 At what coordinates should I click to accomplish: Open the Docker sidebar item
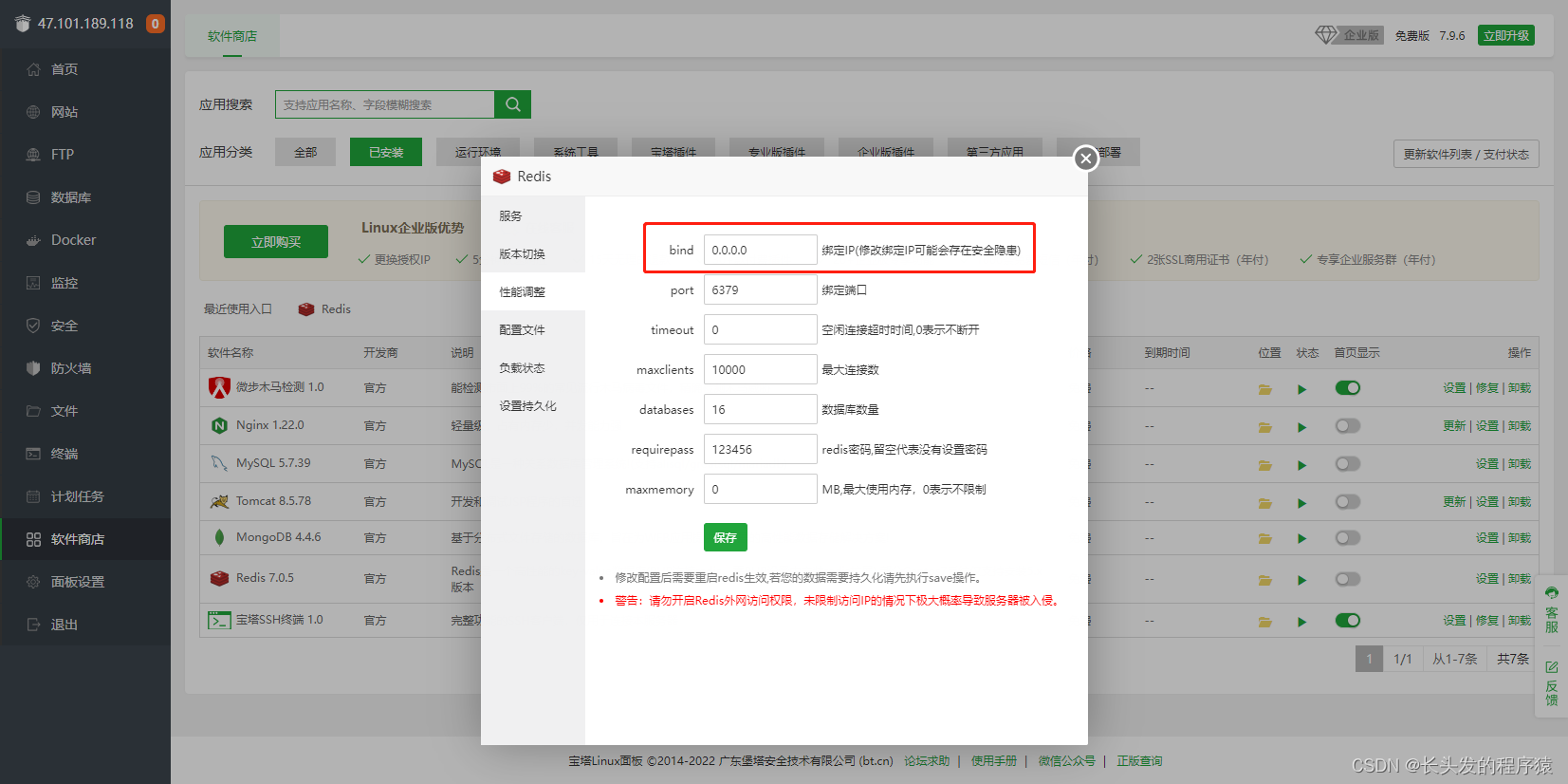(x=85, y=240)
